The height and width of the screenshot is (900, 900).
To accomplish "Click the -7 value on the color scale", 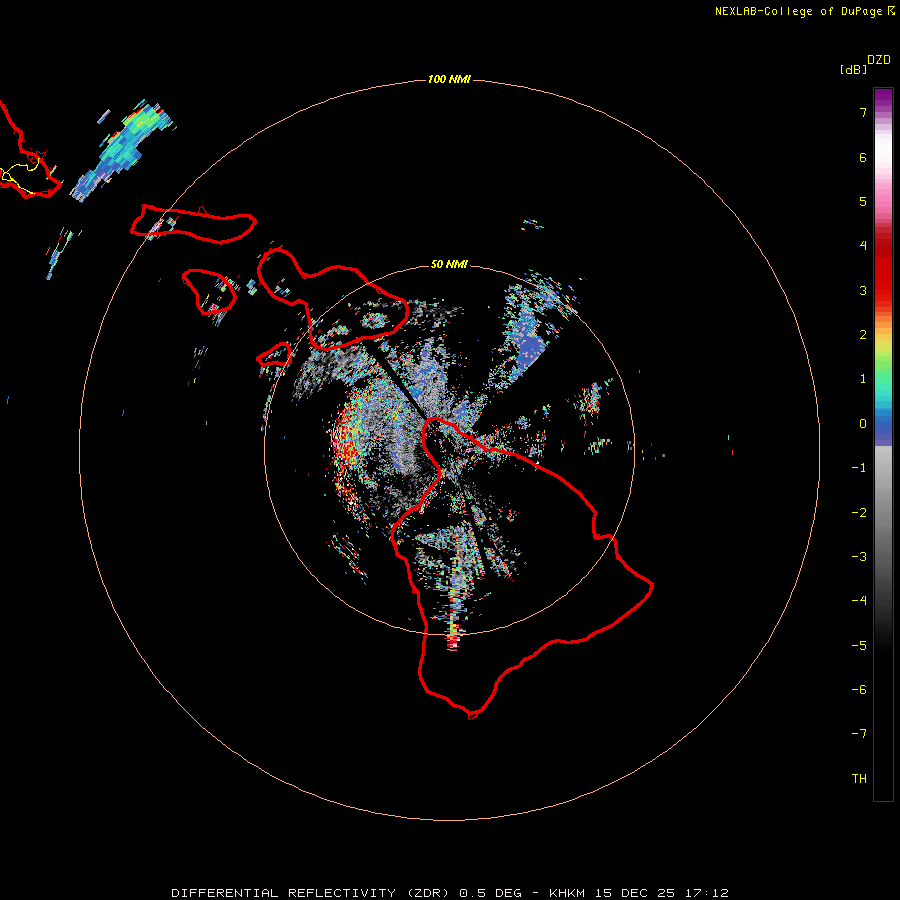I will pos(859,734).
